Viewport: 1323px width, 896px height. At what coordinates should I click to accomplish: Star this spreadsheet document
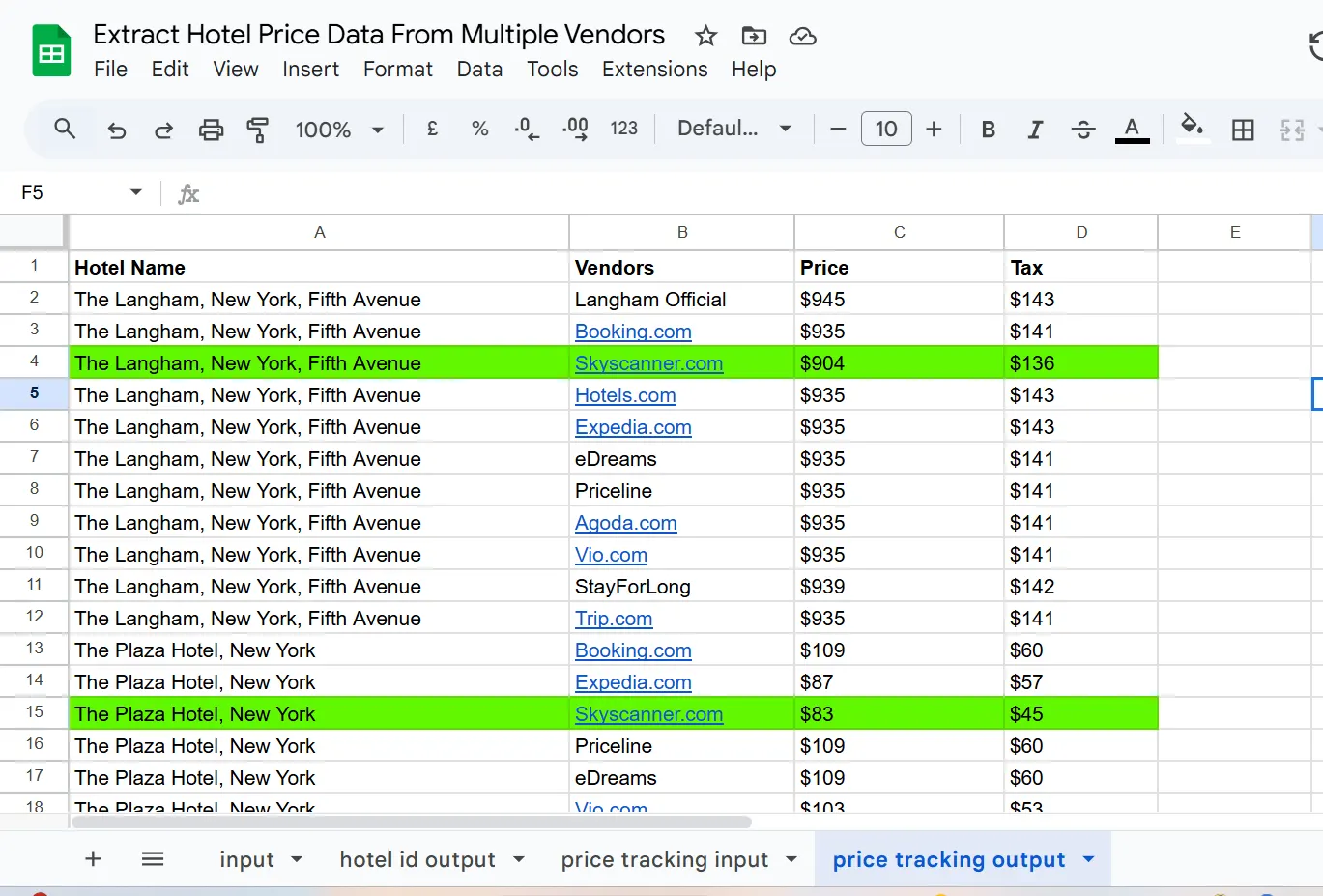click(706, 37)
